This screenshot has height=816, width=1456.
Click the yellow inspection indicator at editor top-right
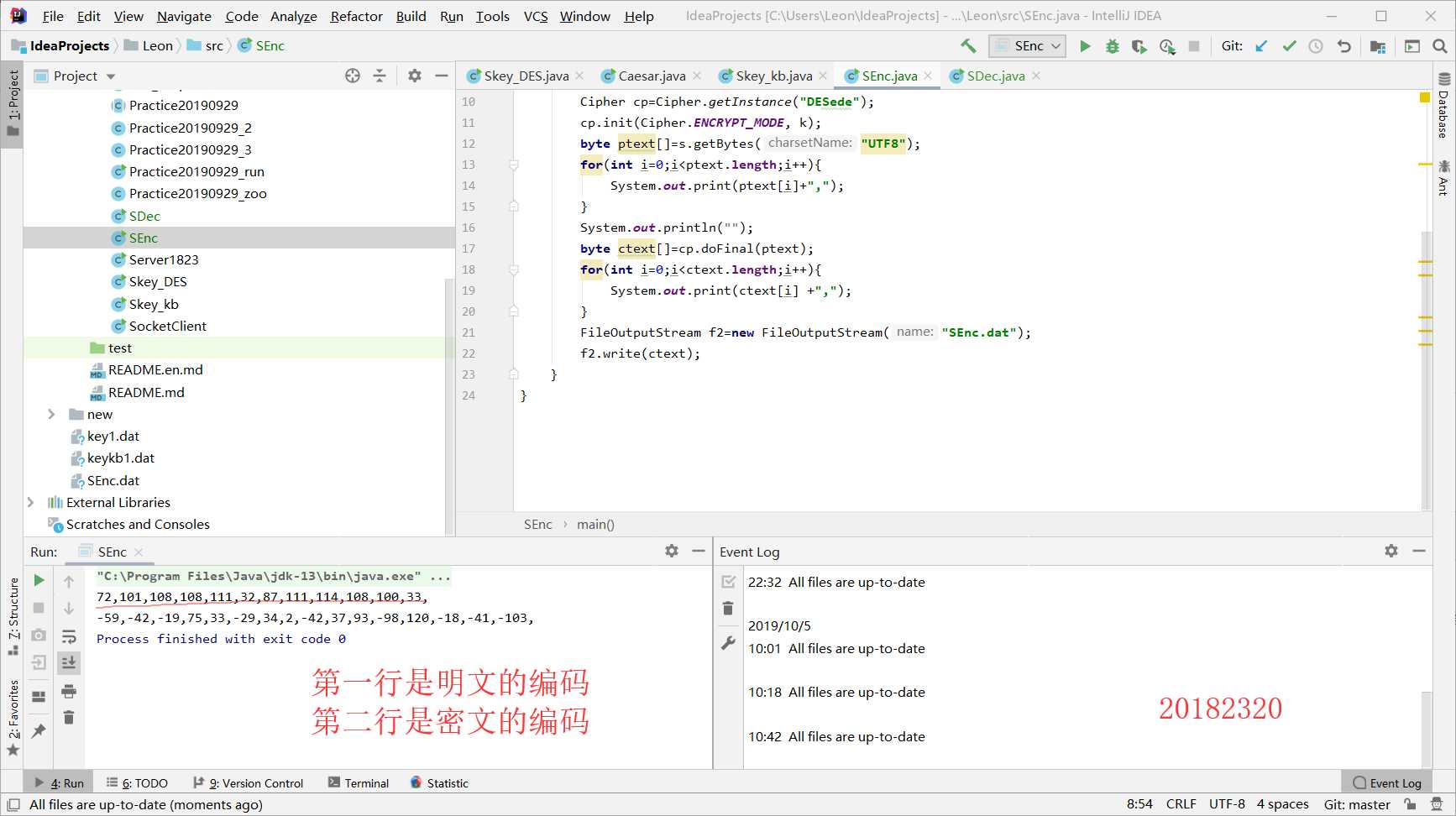1425,98
